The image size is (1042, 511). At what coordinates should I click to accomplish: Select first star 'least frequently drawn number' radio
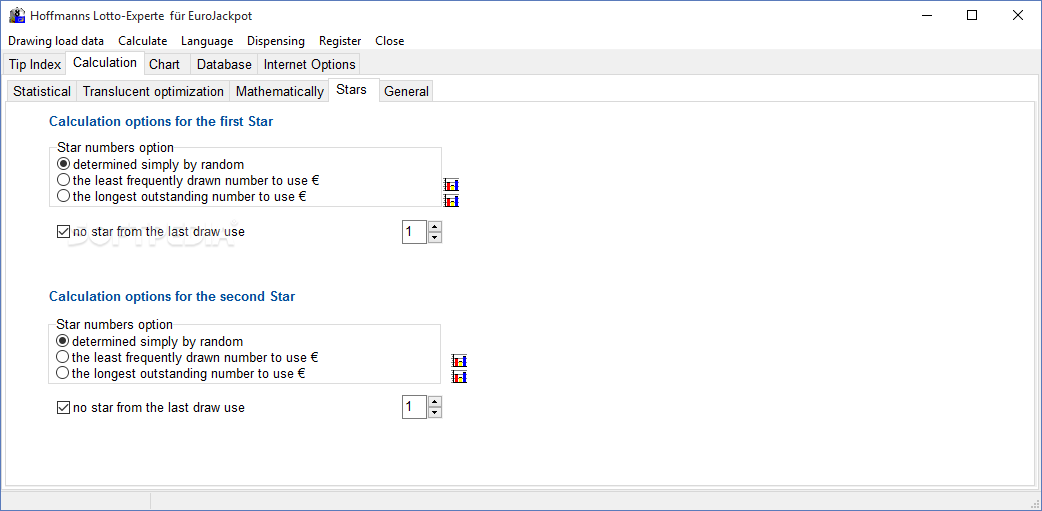click(x=63, y=180)
